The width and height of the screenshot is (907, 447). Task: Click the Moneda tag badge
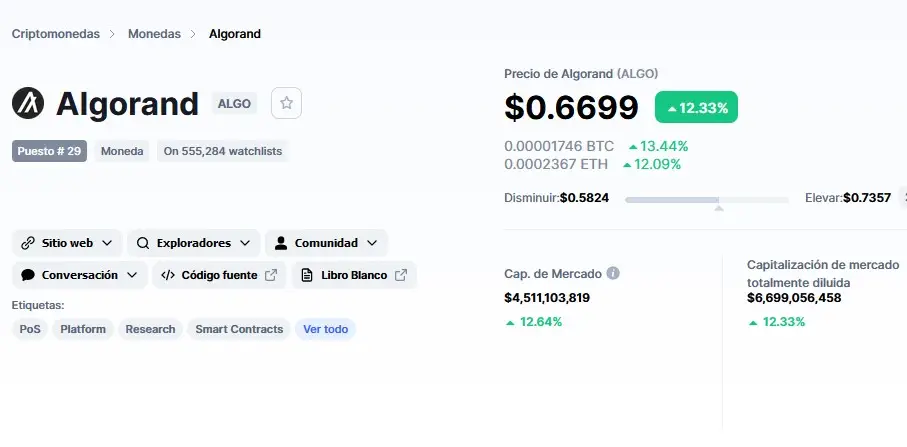pos(122,152)
